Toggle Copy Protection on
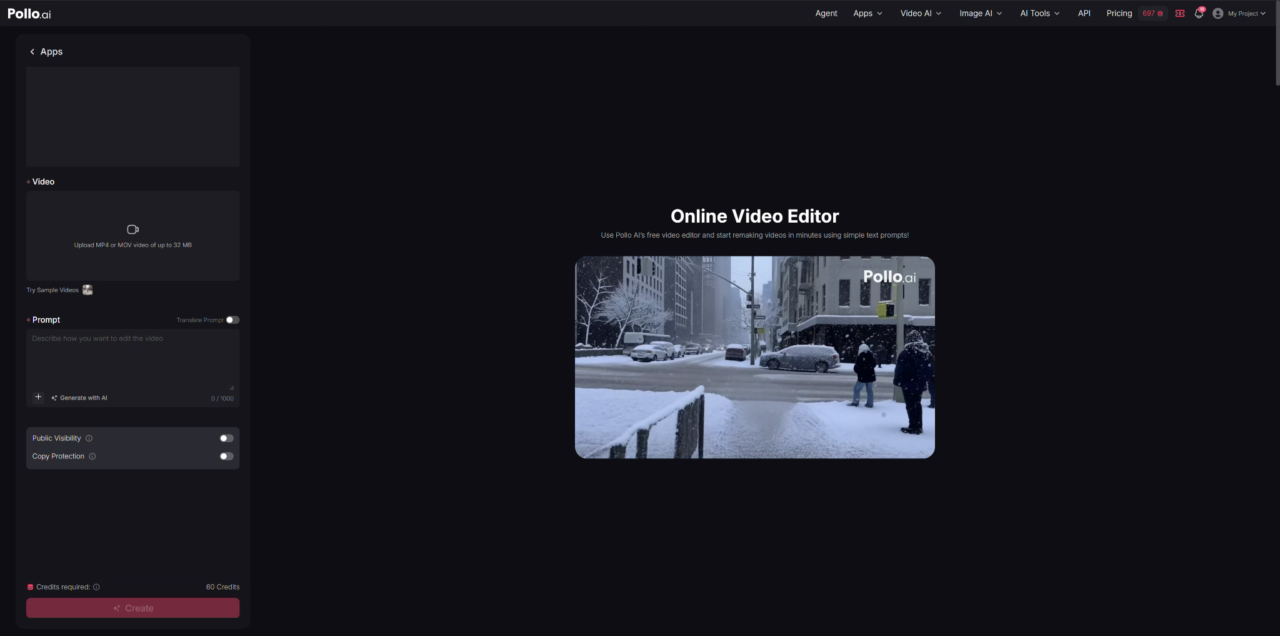1280x636 pixels. point(227,456)
